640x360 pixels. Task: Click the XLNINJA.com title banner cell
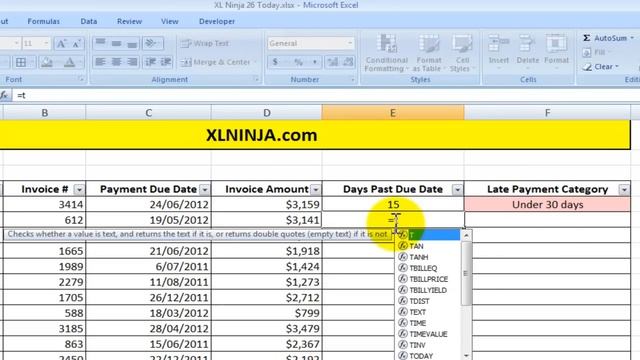pyautogui.click(x=315, y=135)
